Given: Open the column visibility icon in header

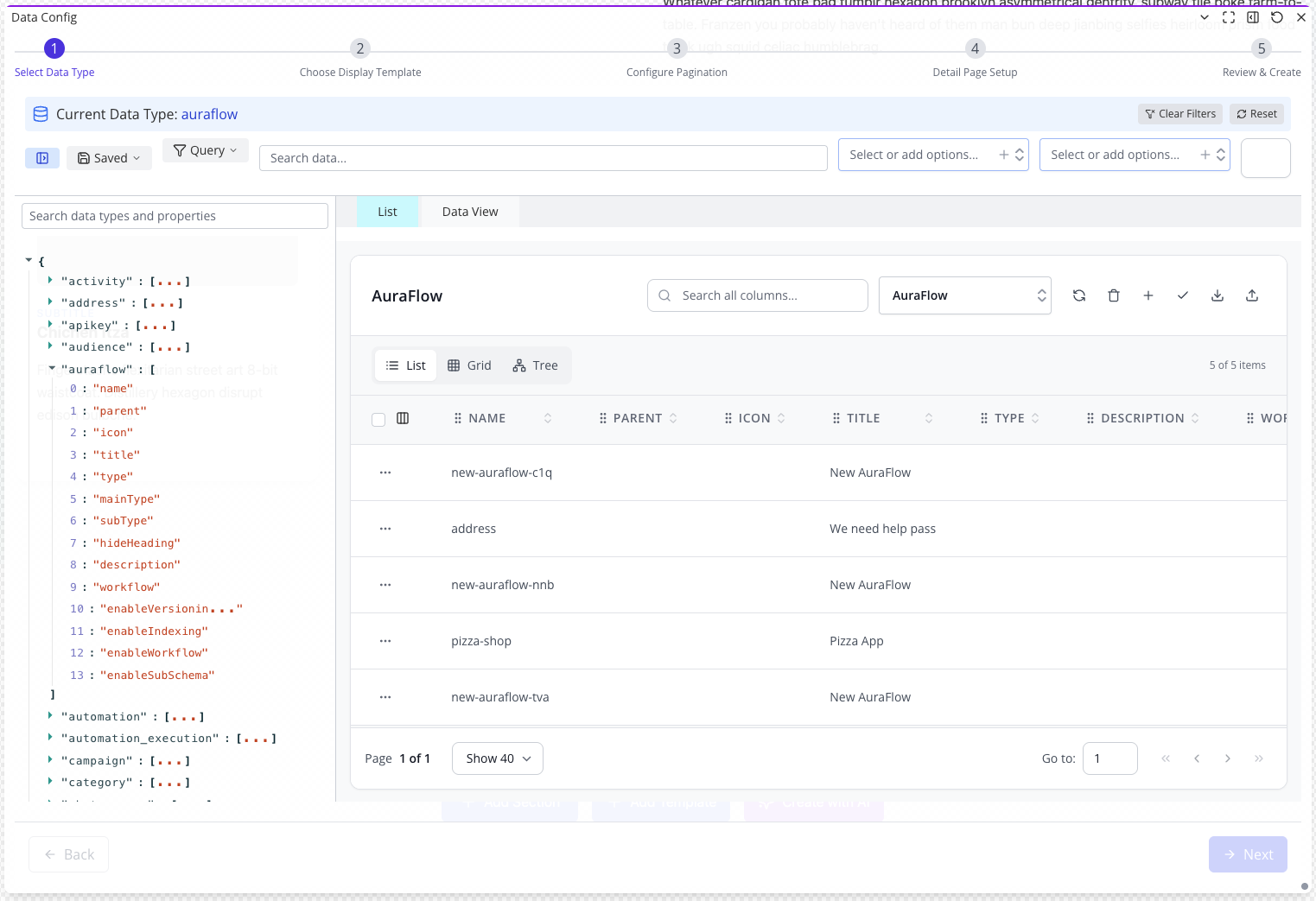Looking at the screenshot, I should [403, 418].
